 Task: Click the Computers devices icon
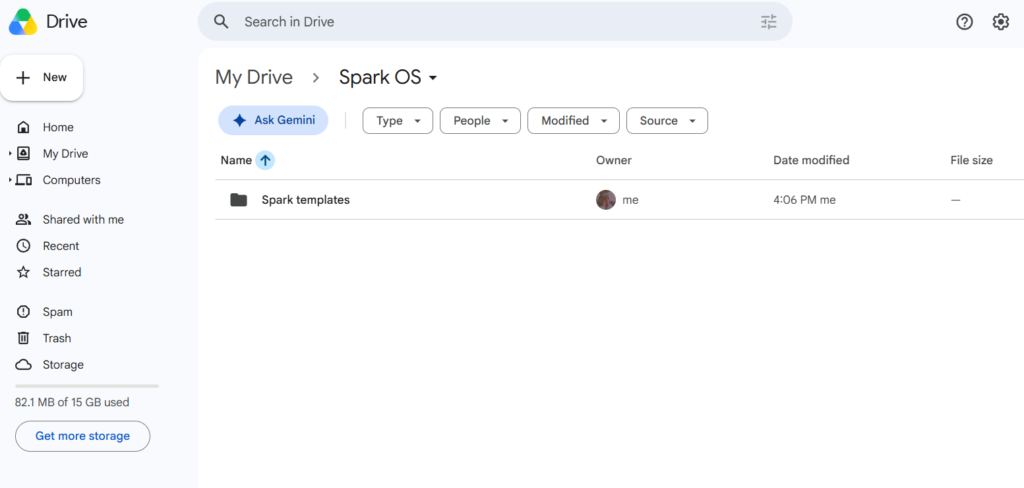pos(24,180)
